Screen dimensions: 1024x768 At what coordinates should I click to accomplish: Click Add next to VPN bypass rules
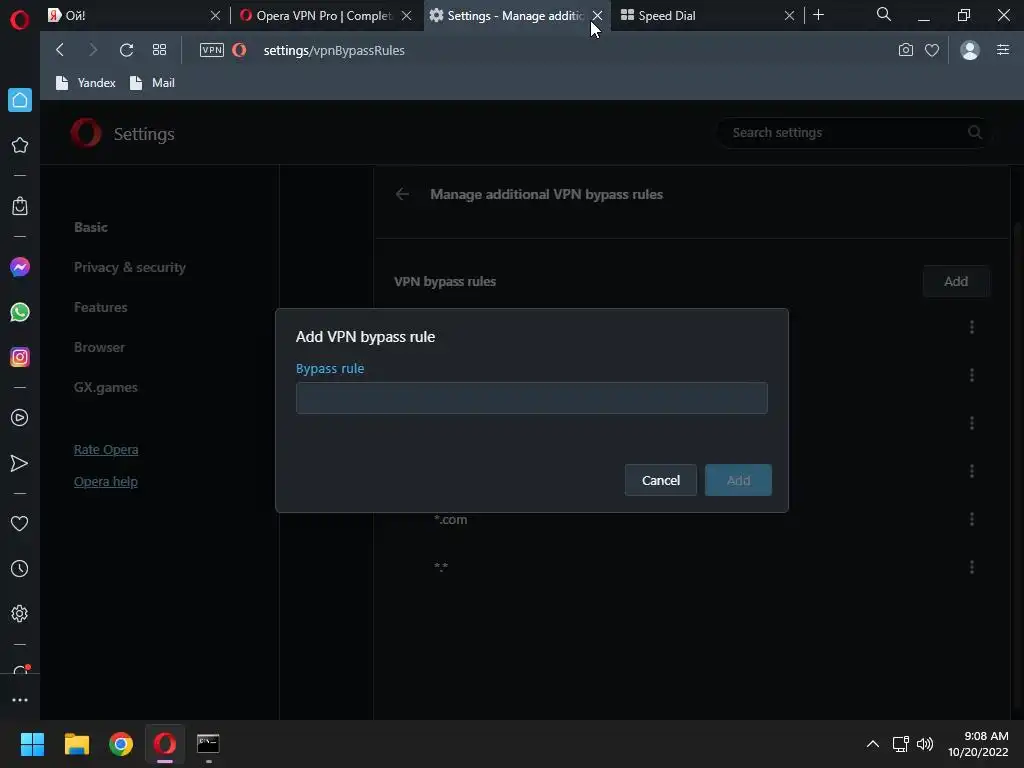pyautogui.click(x=956, y=281)
